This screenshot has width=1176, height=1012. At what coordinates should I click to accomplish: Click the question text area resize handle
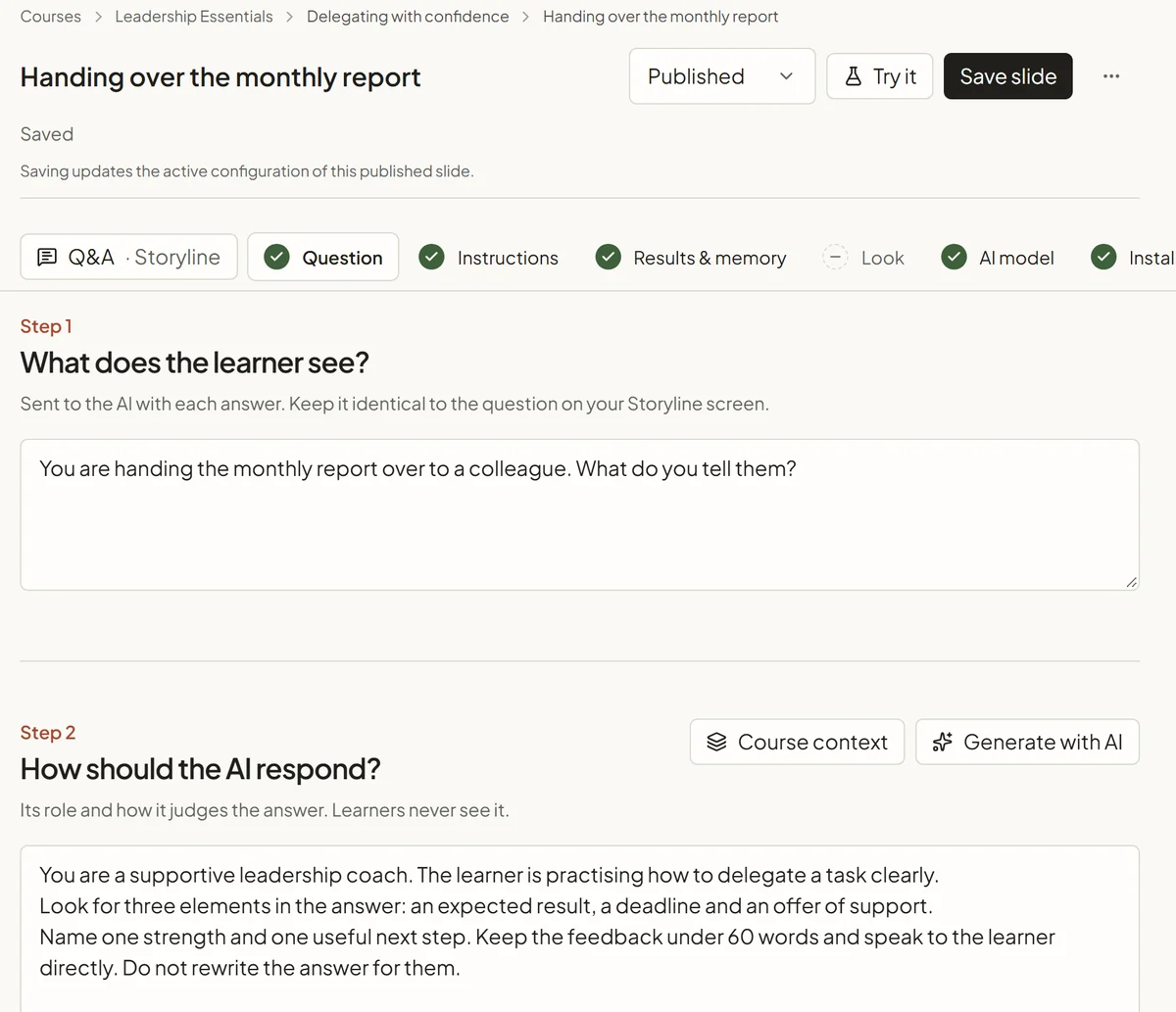(1131, 582)
